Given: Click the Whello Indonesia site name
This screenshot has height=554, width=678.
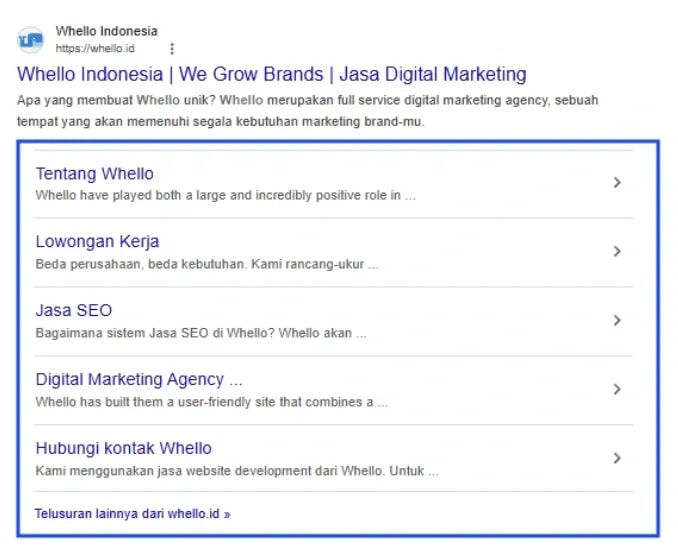Looking at the screenshot, I should [x=106, y=31].
